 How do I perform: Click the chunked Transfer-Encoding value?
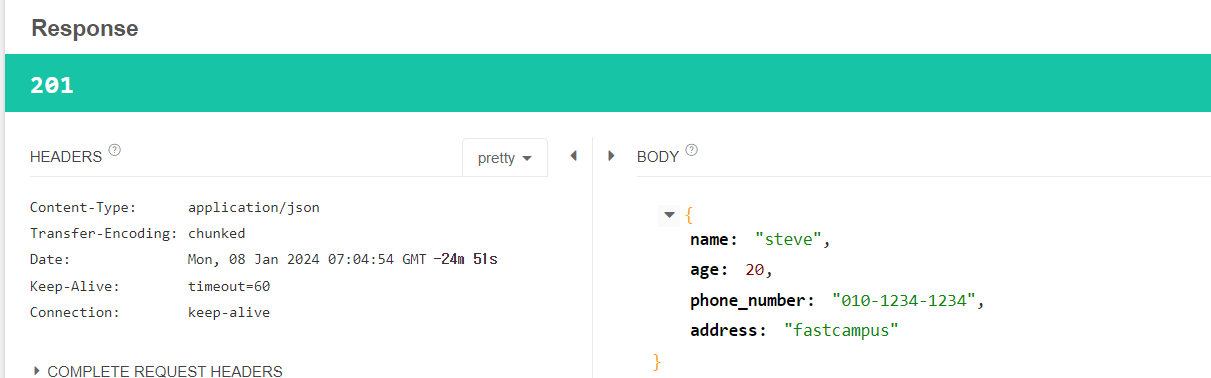coord(217,234)
